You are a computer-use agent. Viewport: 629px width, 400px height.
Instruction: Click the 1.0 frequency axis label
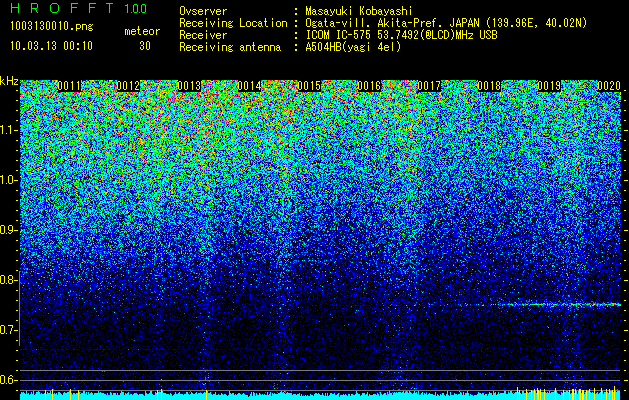[x=9, y=181]
